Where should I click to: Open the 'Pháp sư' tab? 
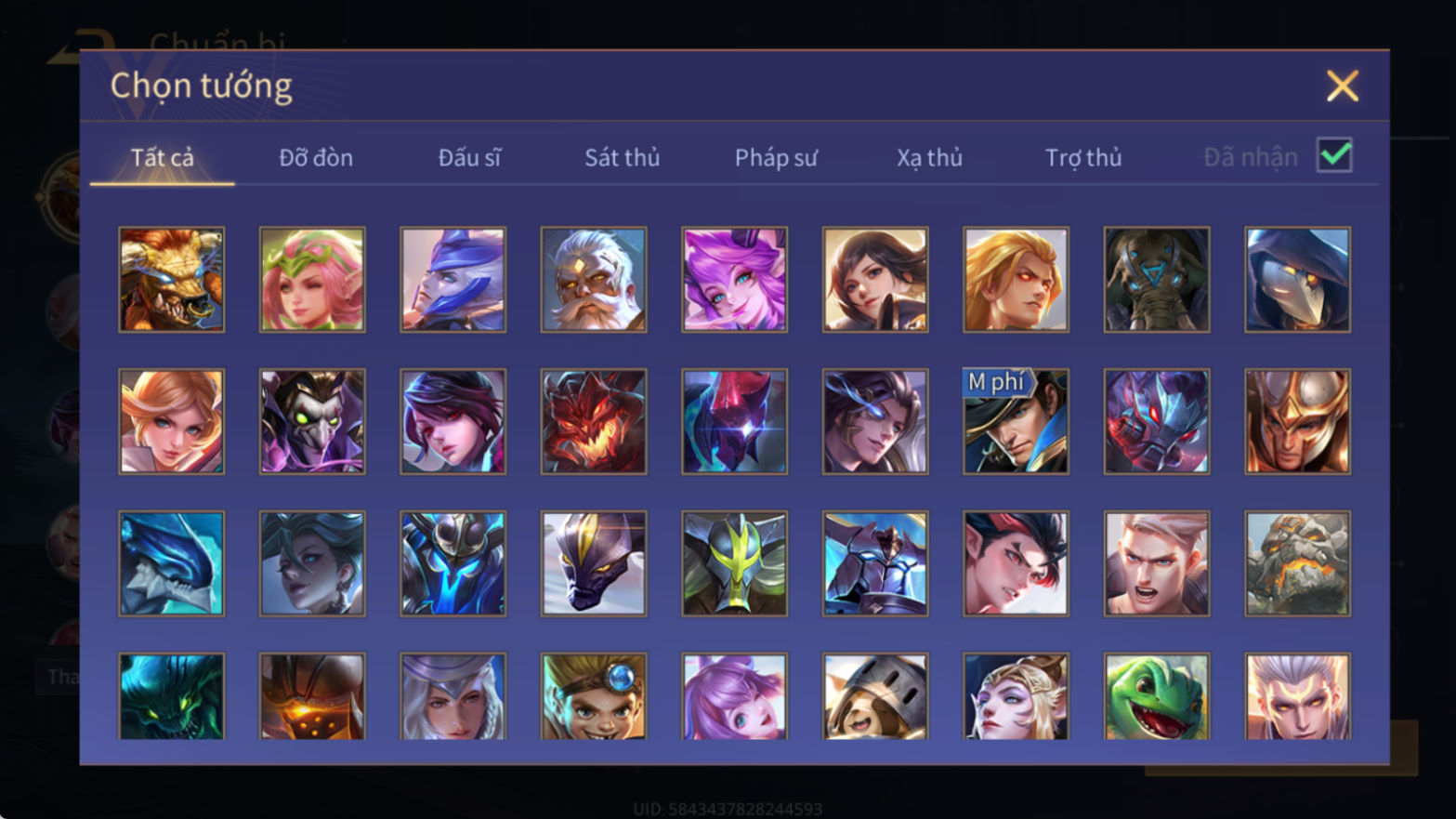coord(776,158)
